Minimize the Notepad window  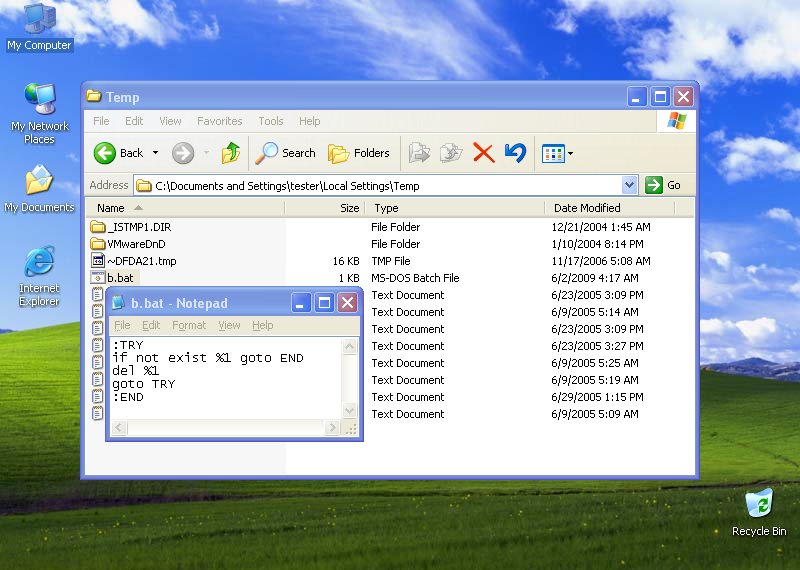coord(300,303)
